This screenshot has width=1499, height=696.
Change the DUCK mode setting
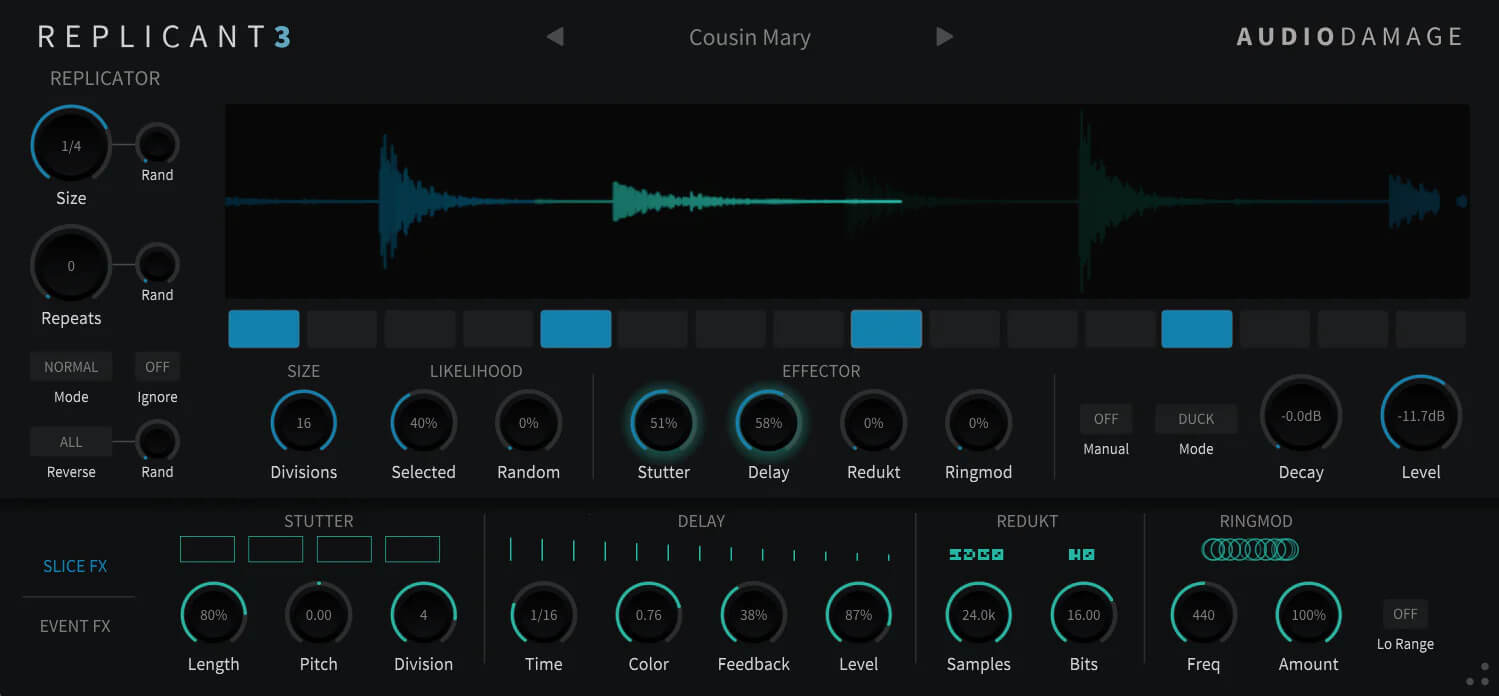(x=1196, y=418)
